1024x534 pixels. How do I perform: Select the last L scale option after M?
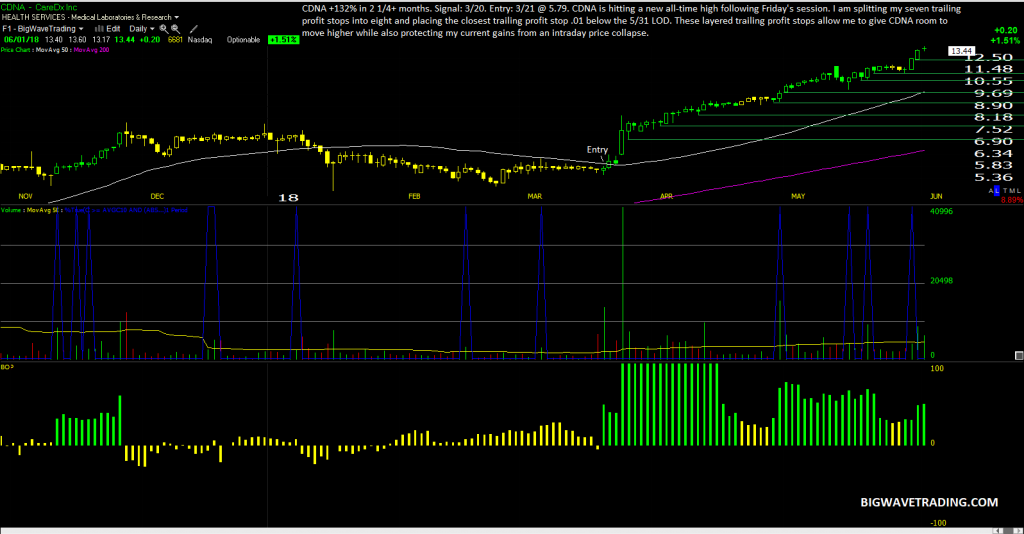1018,191
